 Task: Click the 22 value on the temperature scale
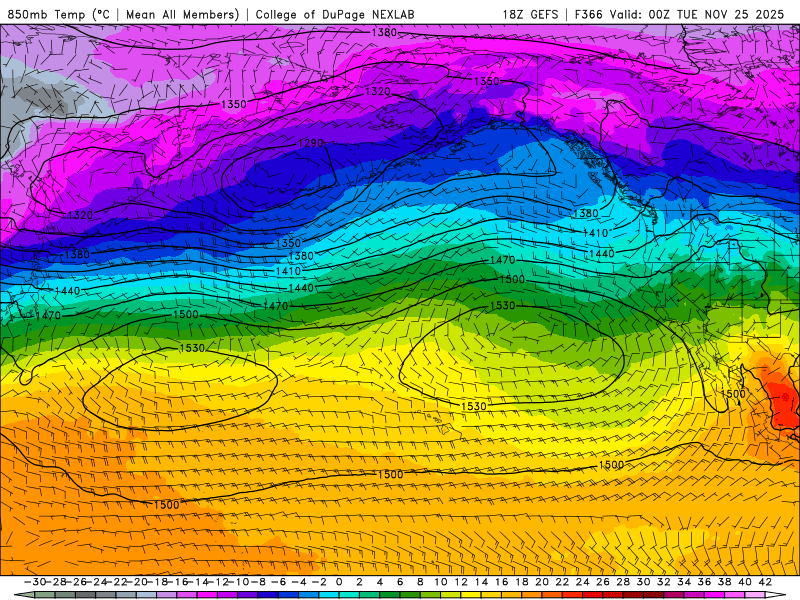pos(563,582)
